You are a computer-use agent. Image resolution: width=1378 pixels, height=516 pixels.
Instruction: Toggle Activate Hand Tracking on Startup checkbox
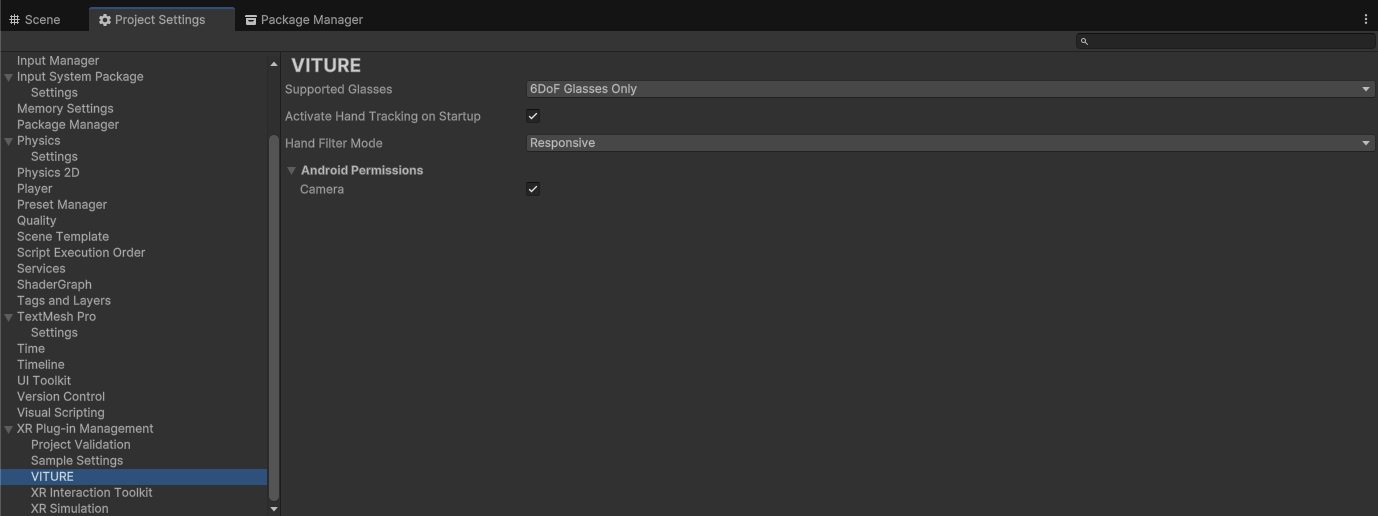point(533,116)
